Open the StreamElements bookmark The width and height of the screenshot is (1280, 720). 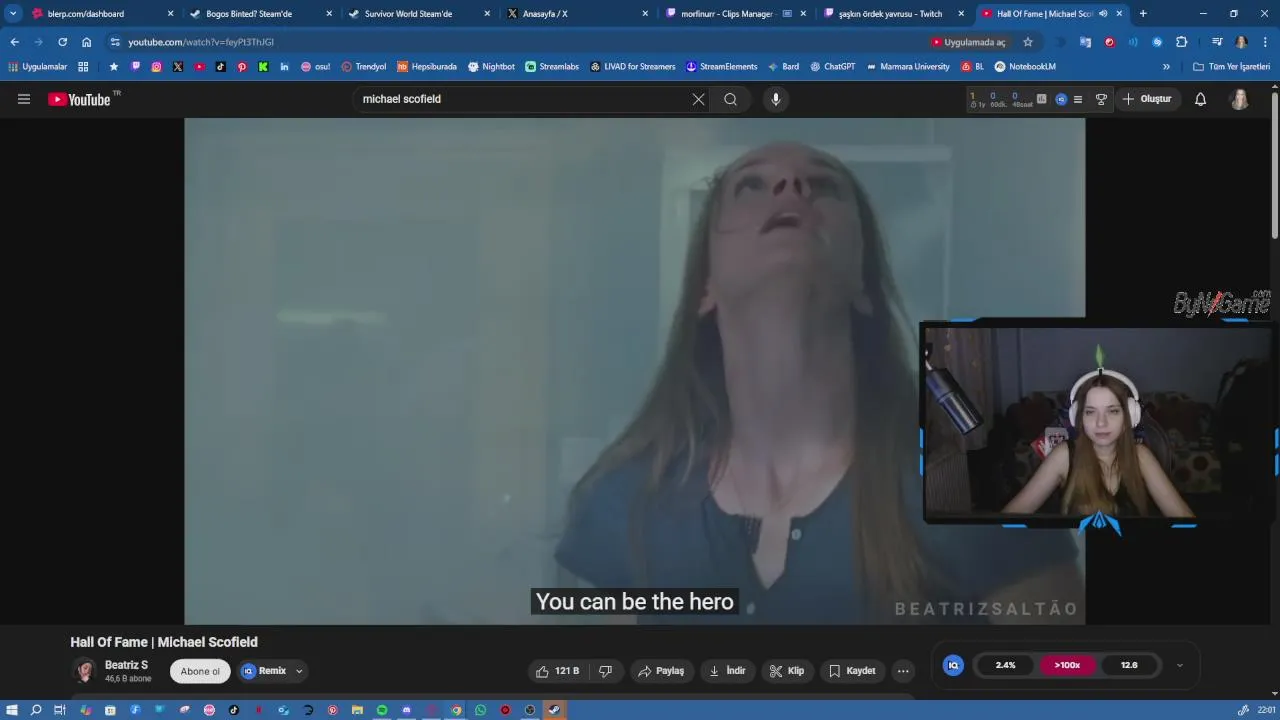721,67
